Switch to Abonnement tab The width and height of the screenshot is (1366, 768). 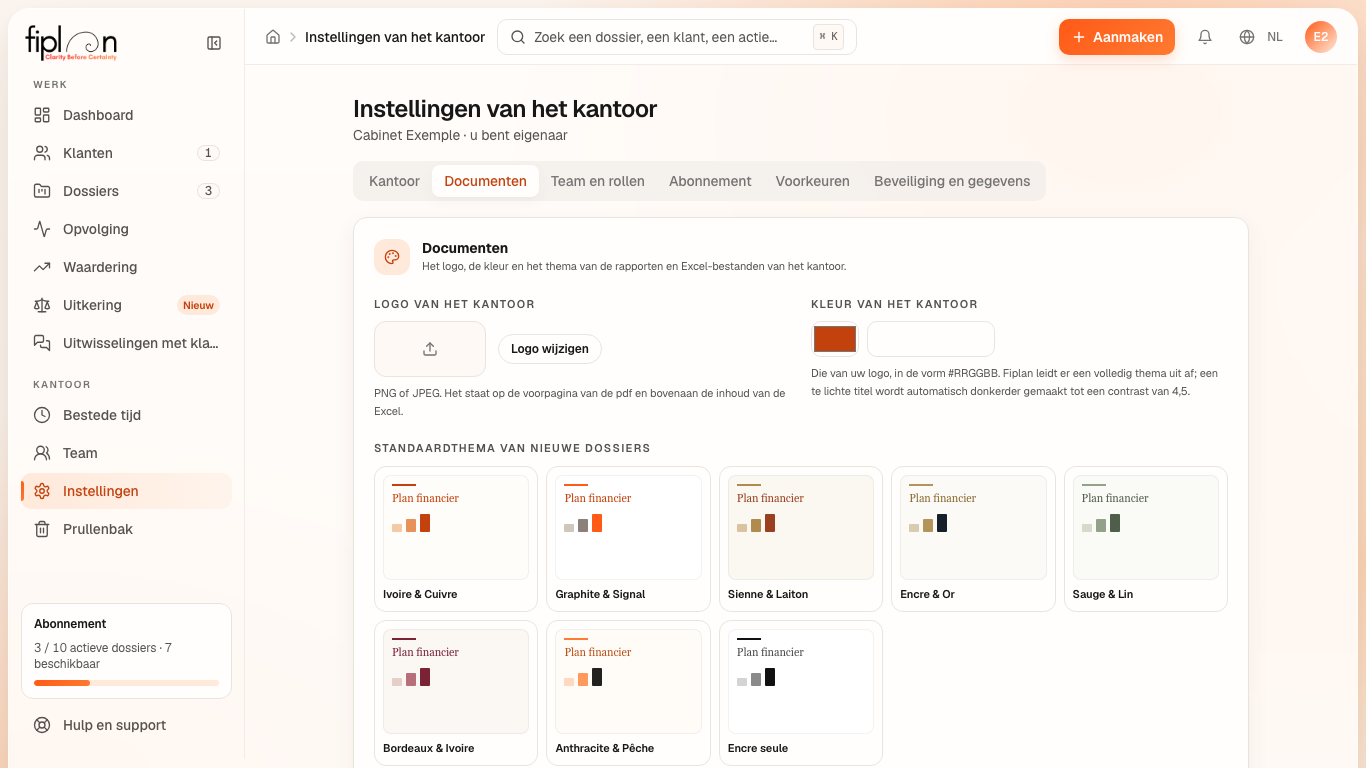710,181
